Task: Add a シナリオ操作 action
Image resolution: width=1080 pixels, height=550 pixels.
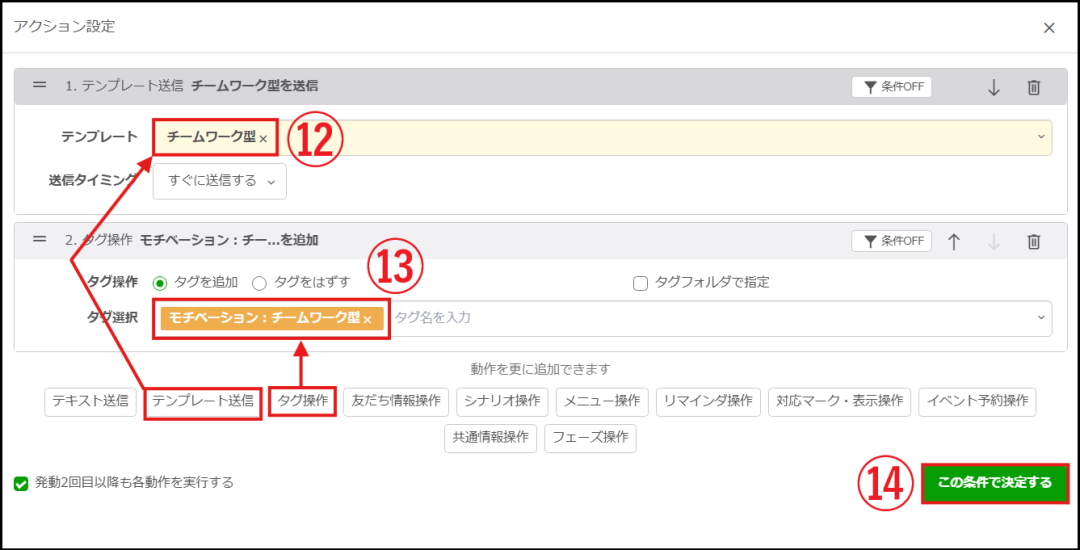Action: point(502,401)
